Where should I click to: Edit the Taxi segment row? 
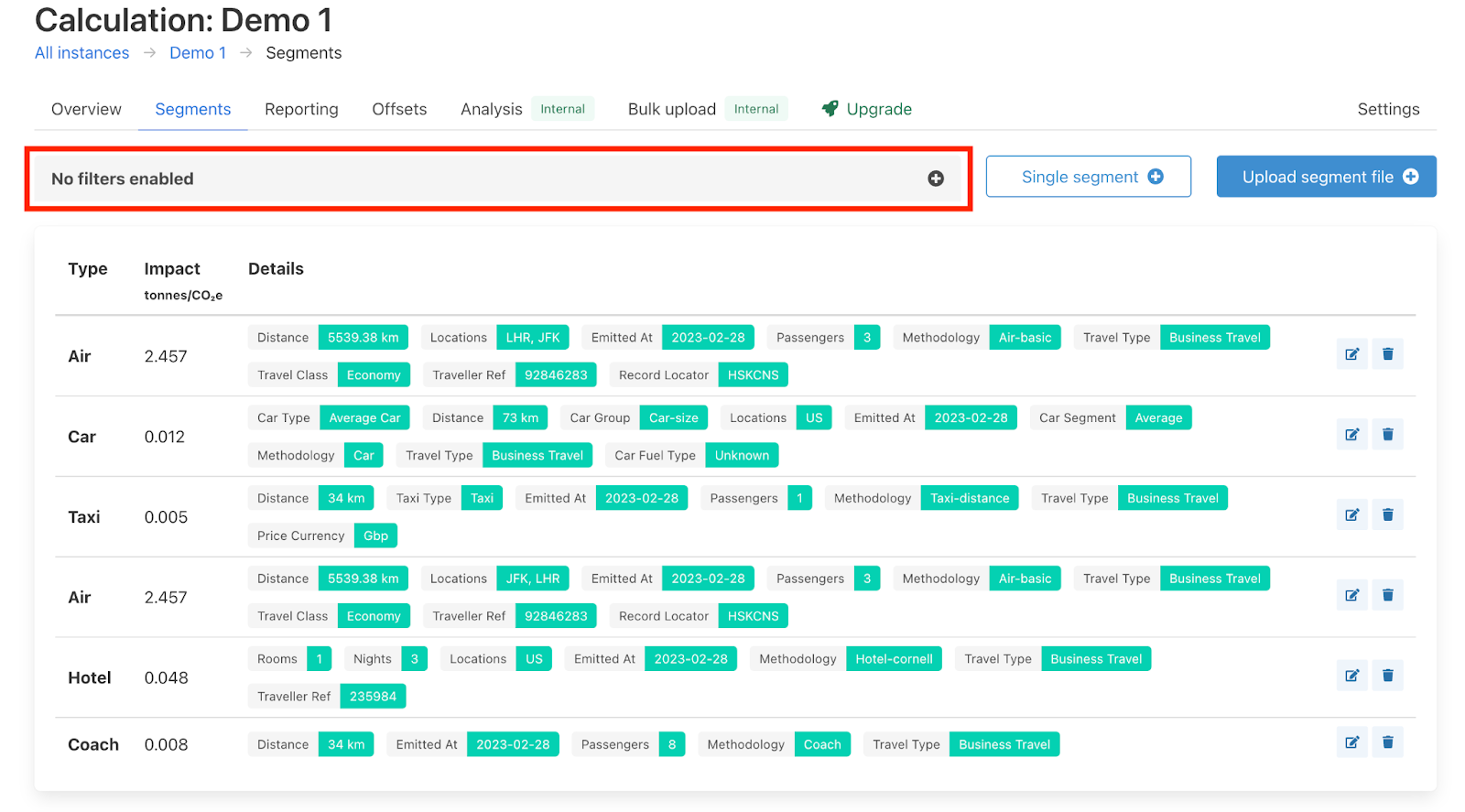click(x=1351, y=515)
